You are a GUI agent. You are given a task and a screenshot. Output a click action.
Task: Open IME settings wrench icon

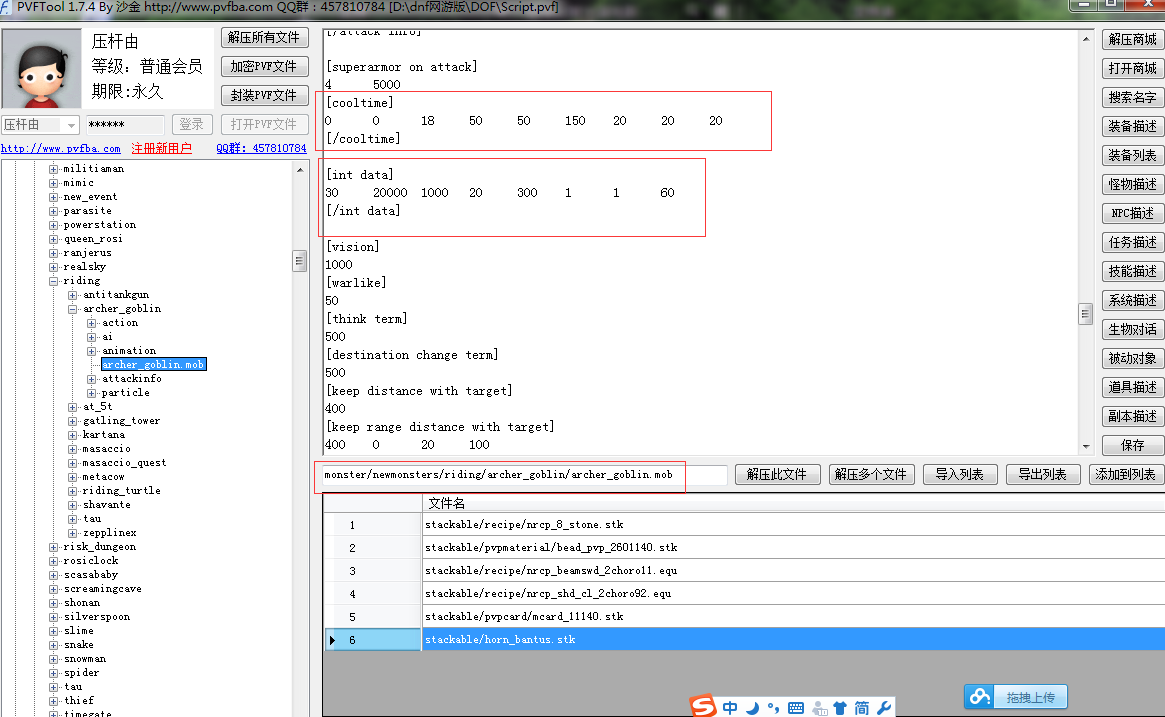pos(884,708)
